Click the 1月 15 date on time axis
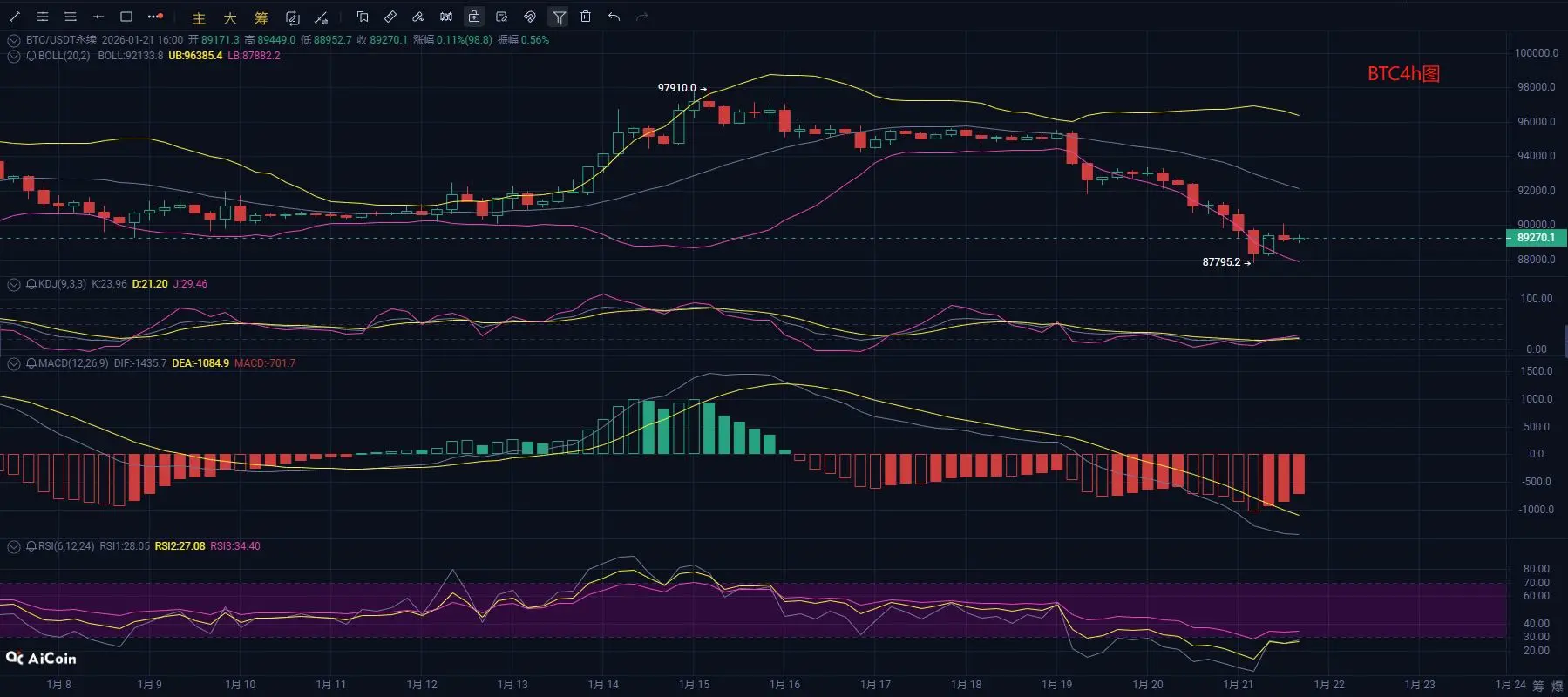The image size is (1568, 697). pos(694,685)
